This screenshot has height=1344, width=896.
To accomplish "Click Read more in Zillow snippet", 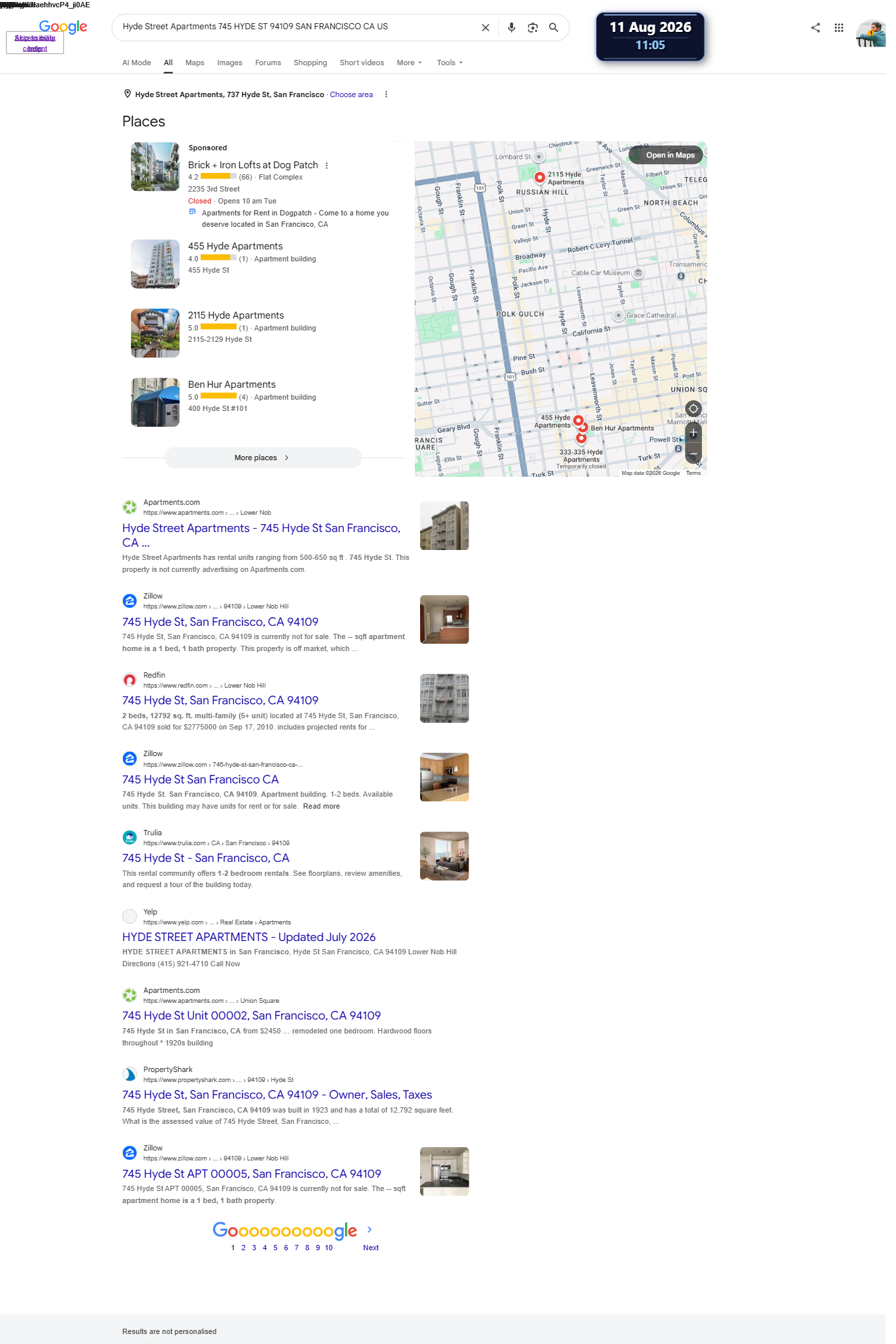I will click(321, 806).
